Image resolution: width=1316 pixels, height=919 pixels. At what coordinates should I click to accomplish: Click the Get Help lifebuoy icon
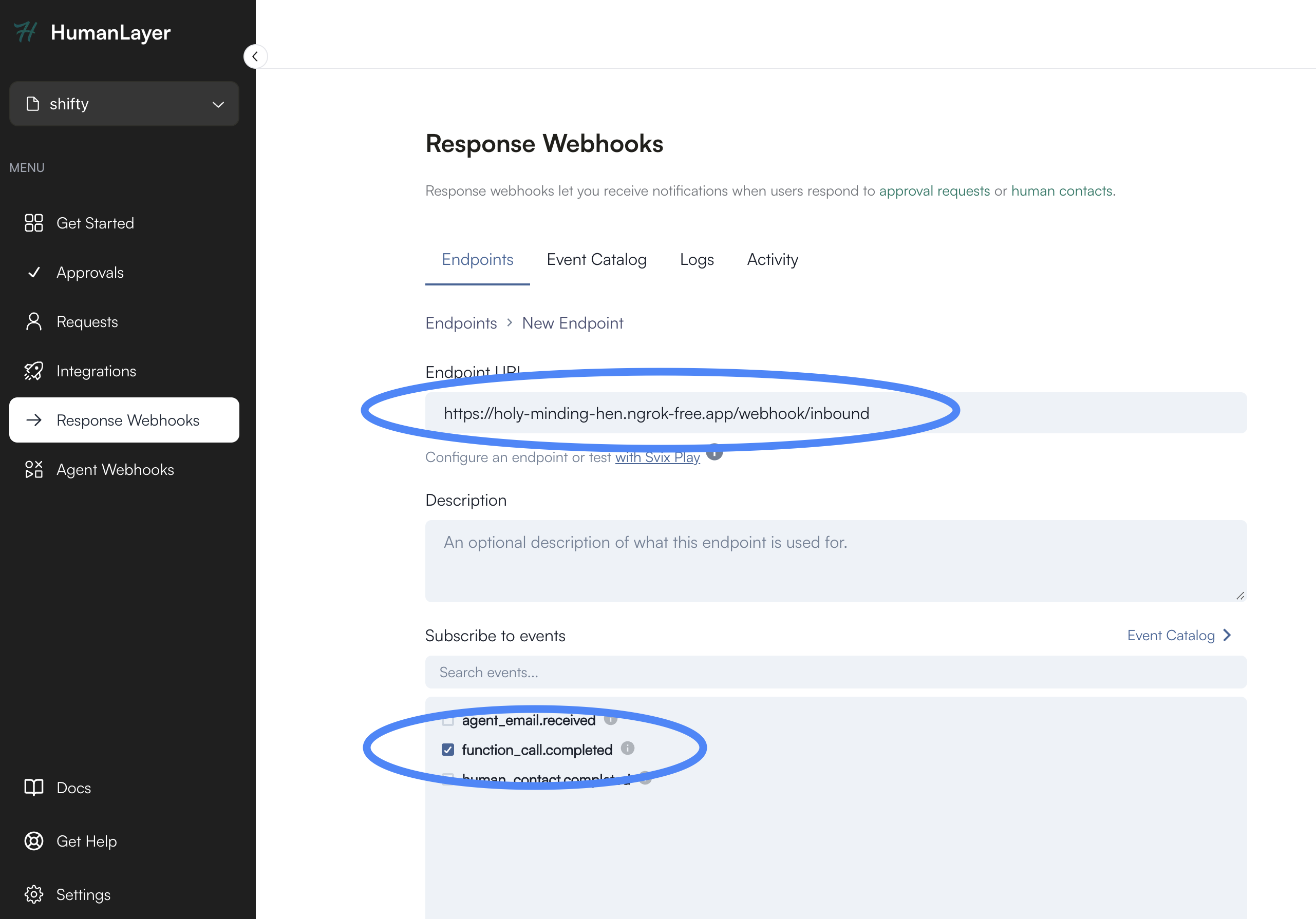(34, 841)
